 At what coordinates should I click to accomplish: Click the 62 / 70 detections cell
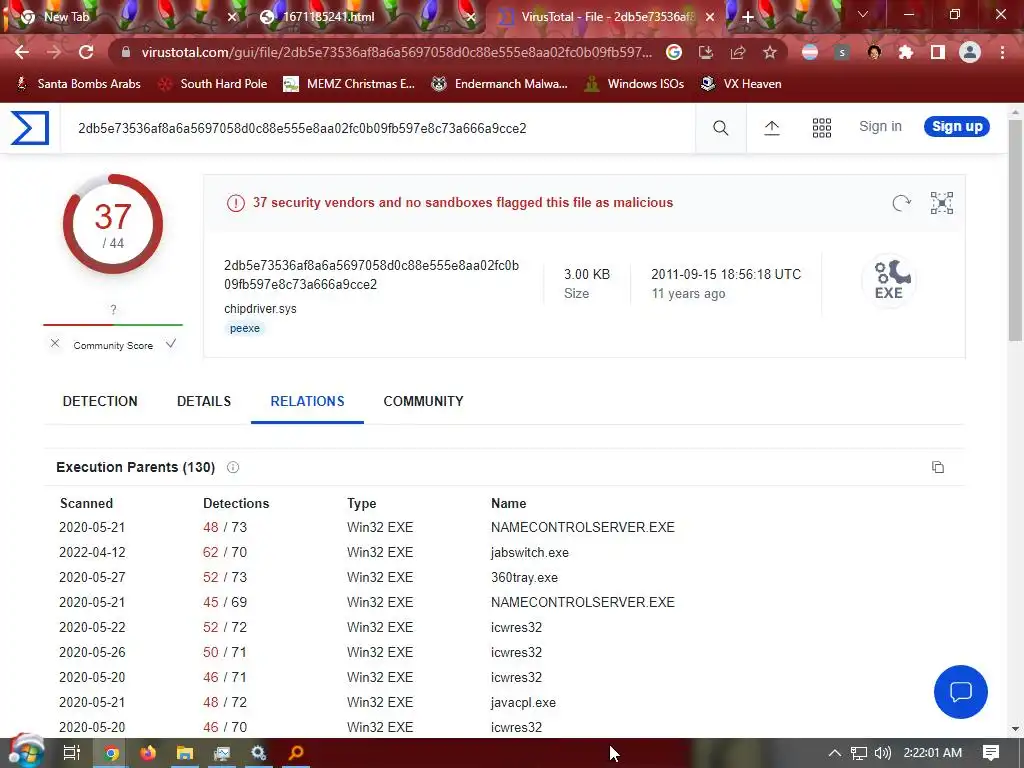225,552
